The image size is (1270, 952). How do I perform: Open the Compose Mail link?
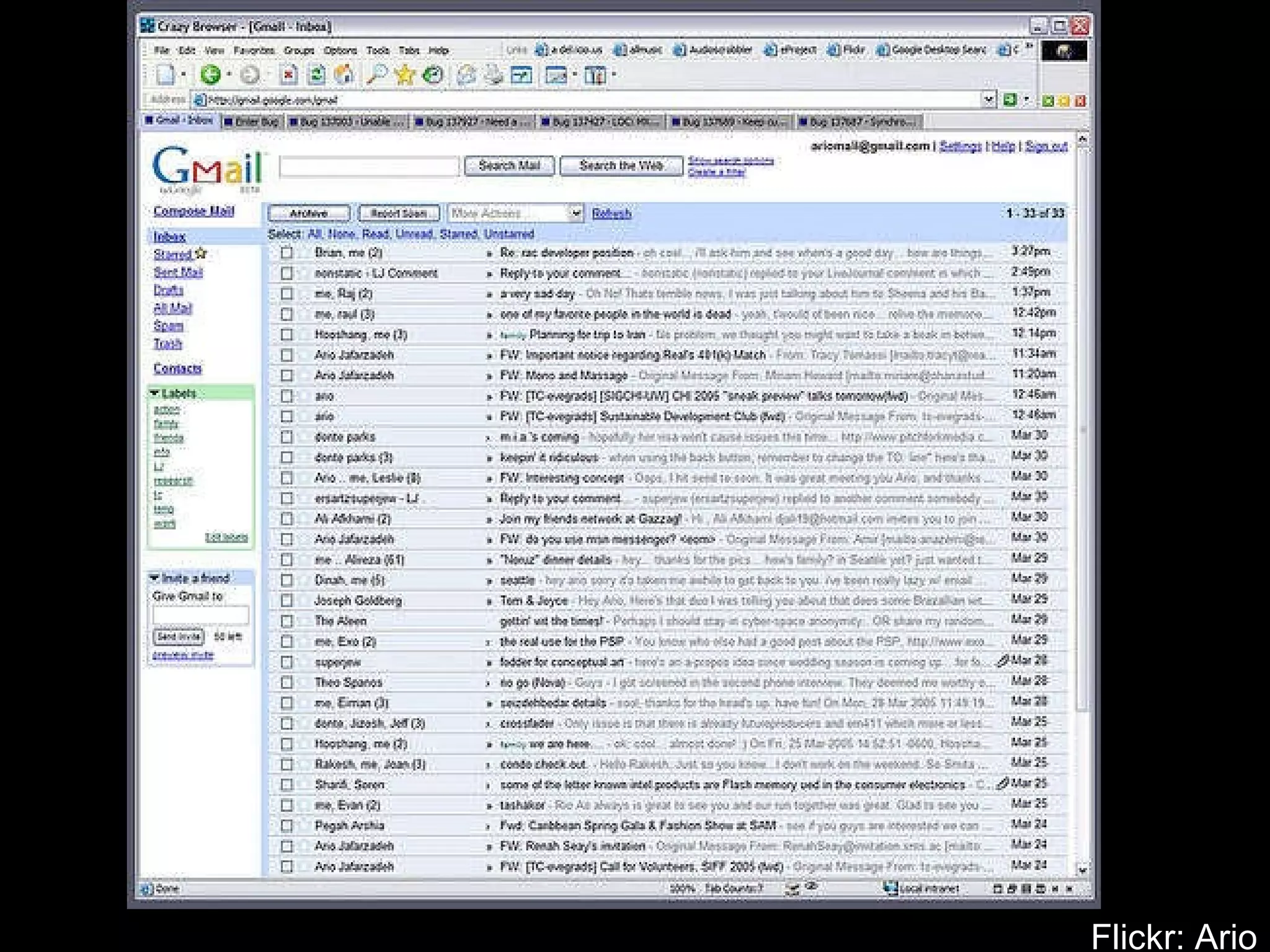tap(193, 211)
